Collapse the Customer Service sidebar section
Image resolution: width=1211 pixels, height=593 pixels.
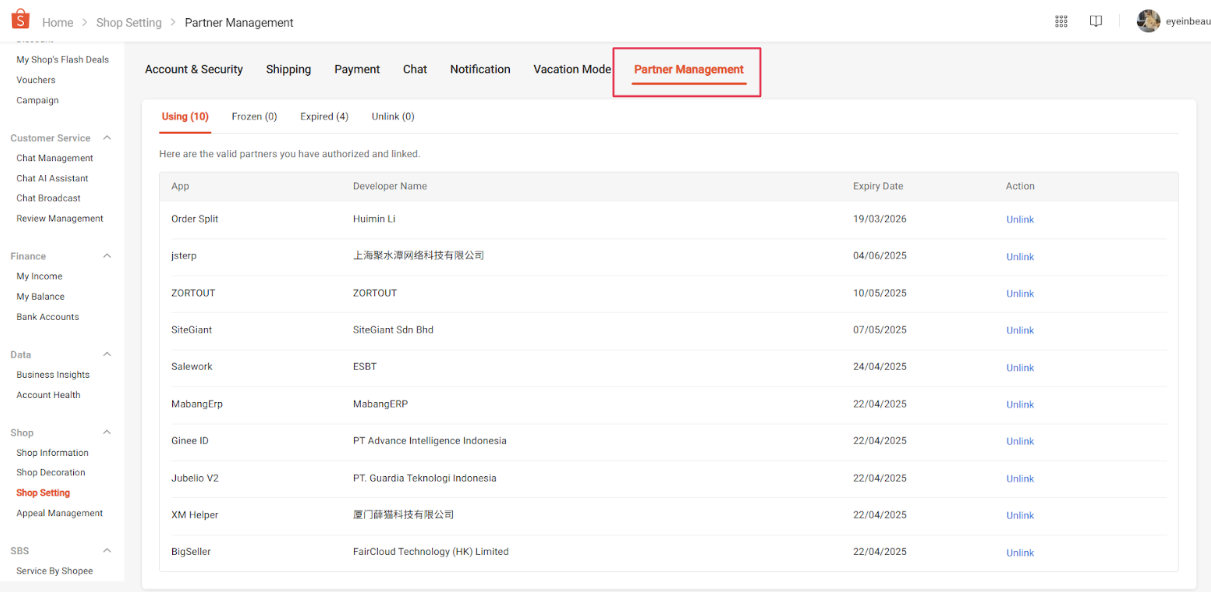click(106, 137)
